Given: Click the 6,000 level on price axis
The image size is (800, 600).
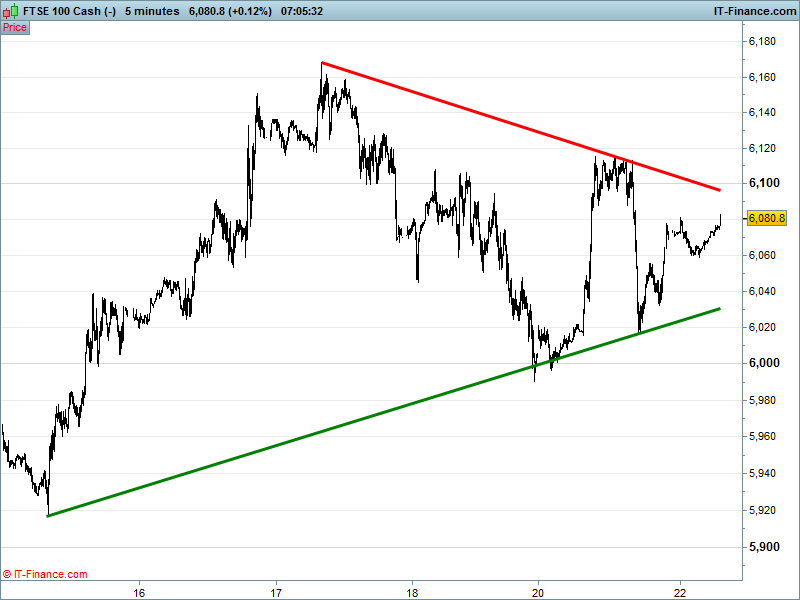Looking at the screenshot, I should 764,363.
